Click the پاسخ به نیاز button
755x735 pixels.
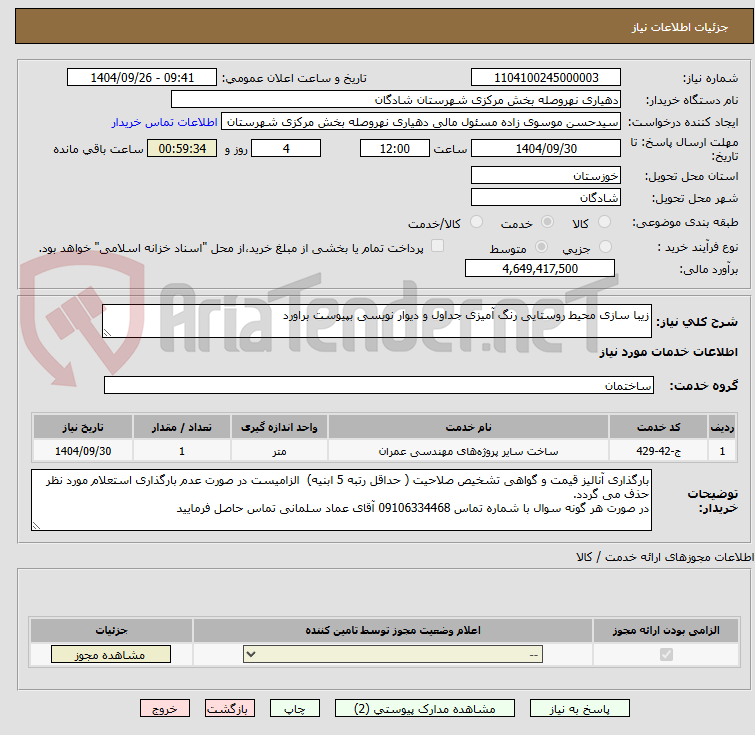click(579, 709)
